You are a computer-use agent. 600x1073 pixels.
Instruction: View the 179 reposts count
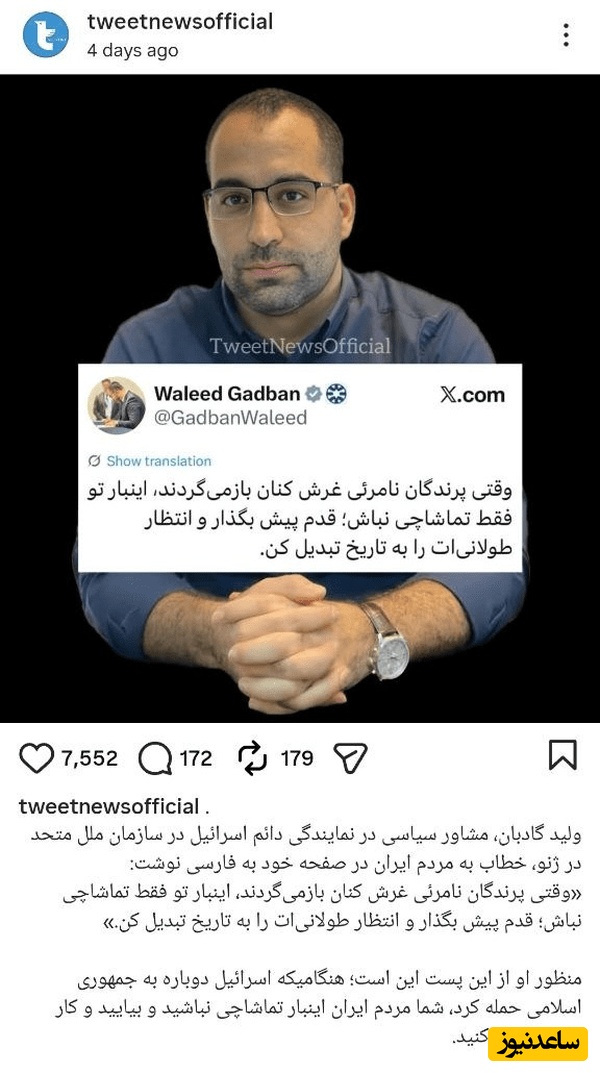[297, 759]
